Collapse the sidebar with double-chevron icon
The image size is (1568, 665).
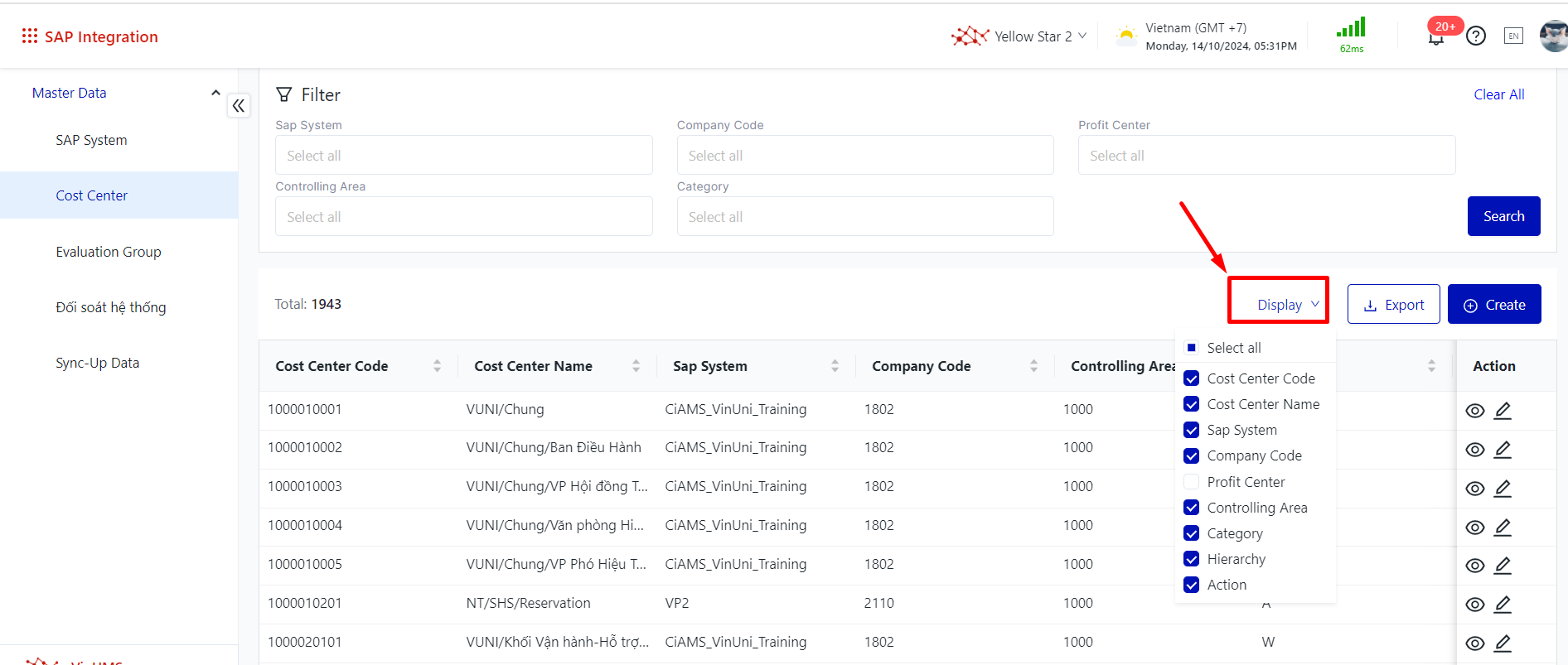(x=239, y=106)
